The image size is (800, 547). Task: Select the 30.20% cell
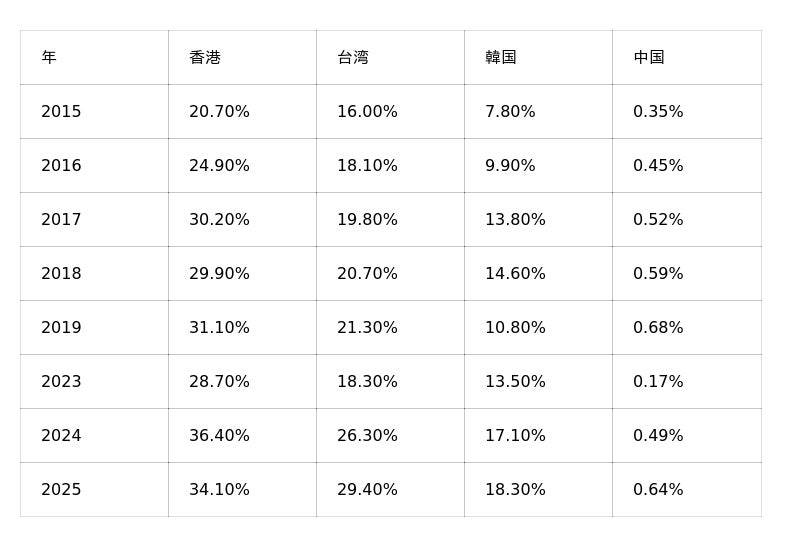pos(242,219)
